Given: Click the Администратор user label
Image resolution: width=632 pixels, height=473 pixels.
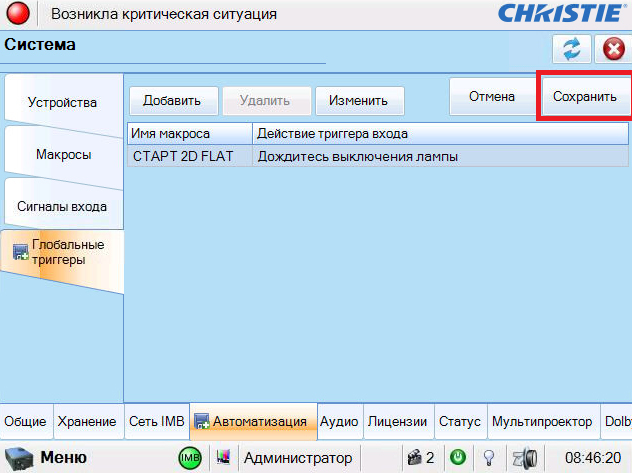Looking at the screenshot, I should pos(298,458).
